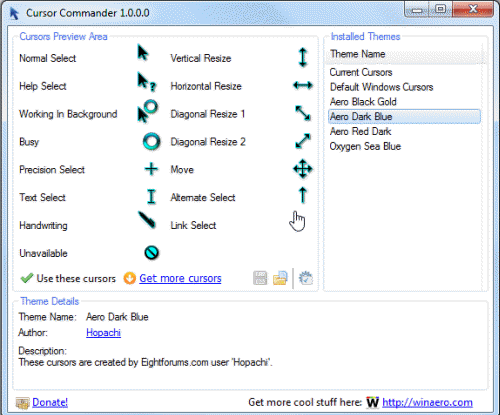500x415 pixels.
Task: Open the Hopachi author link
Action: click(103, 332)
